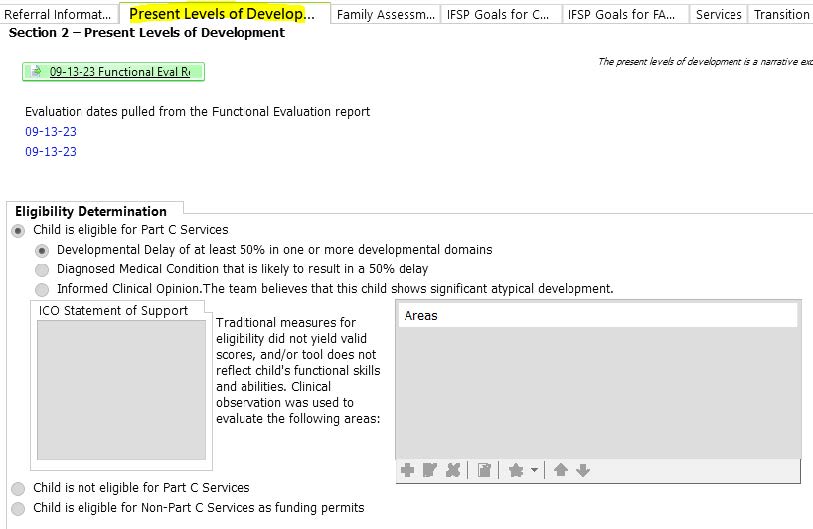Click the delete (X) icon under Areas
The image size is (813, 529).
tap(453, 470)
